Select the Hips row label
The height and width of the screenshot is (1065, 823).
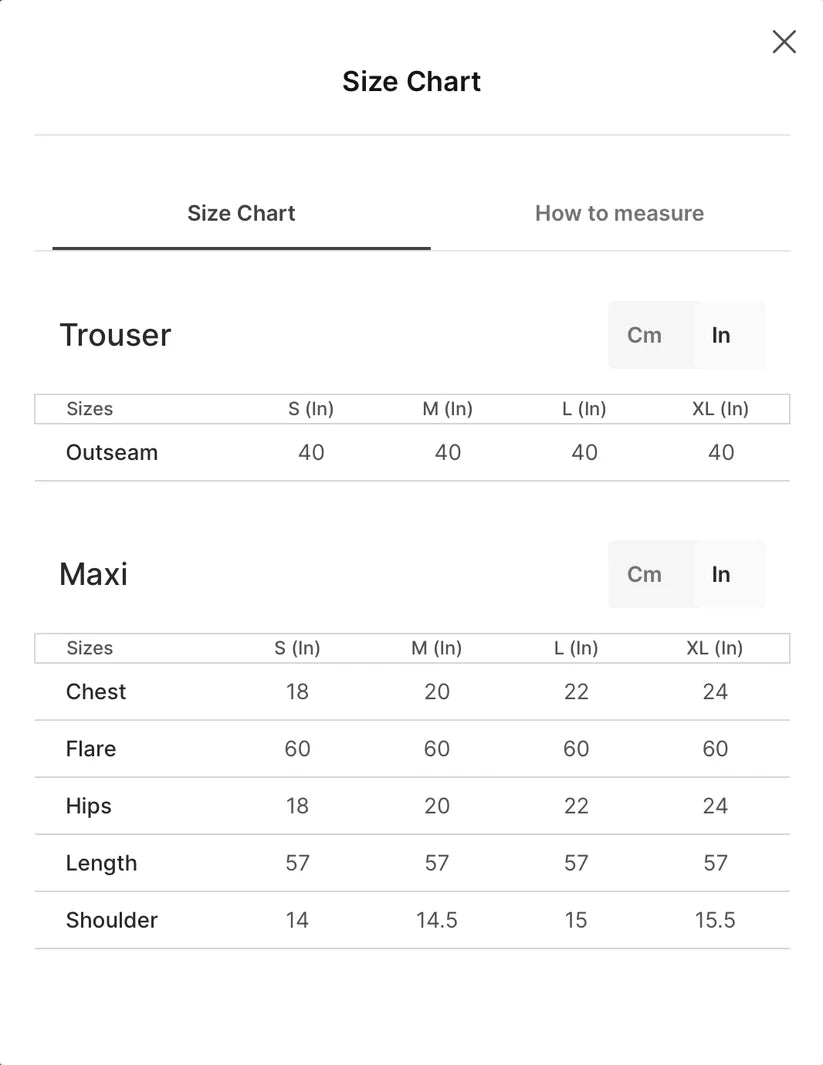point(88,806)
